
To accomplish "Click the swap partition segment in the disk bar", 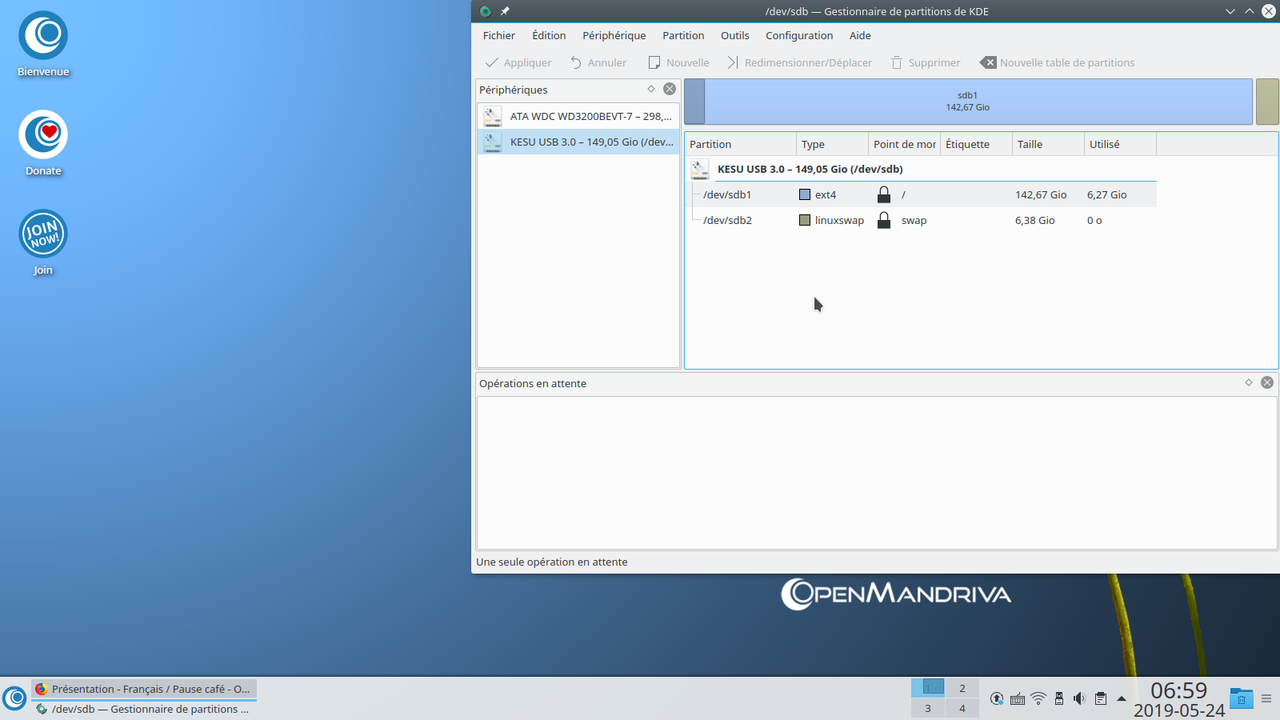I will [1267, 102].
